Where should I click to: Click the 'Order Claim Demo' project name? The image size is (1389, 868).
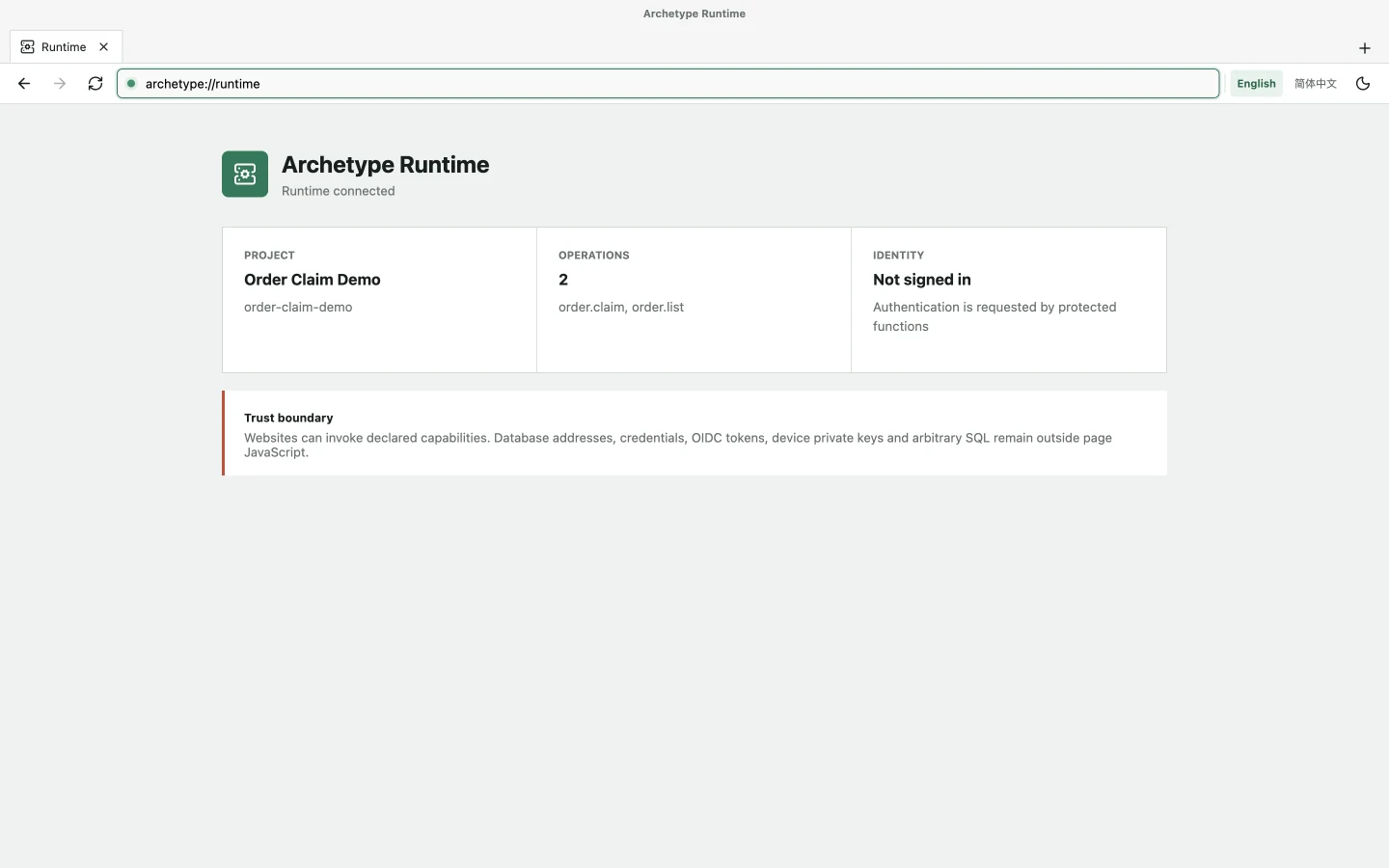(313, 280)
